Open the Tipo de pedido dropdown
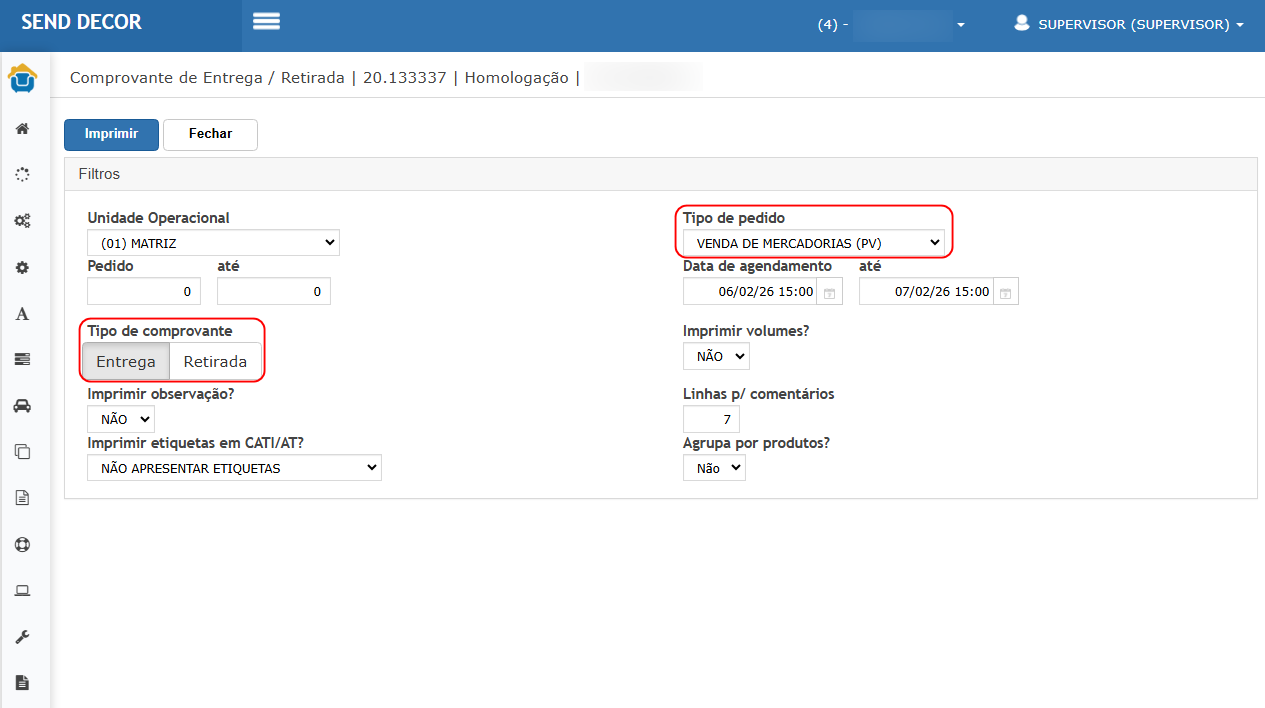This screenshot has height=708, width=1265. [813, 243]
